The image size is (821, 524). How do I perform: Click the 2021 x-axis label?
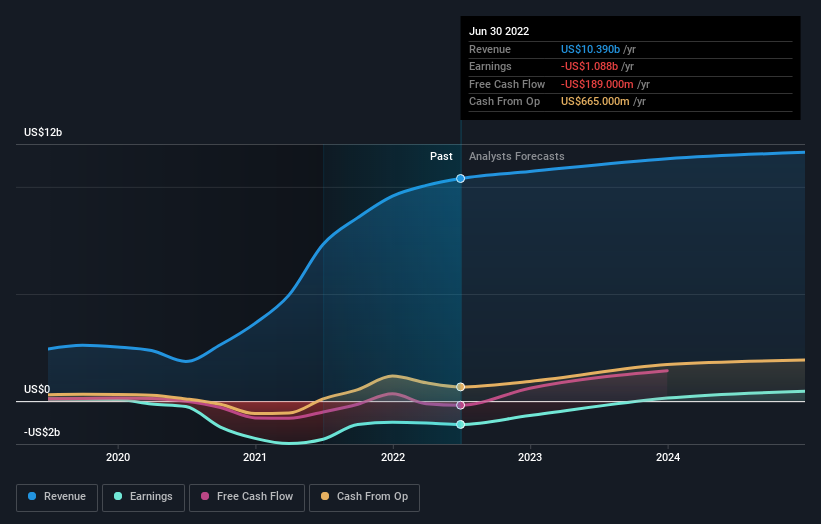tap(255, 458)
